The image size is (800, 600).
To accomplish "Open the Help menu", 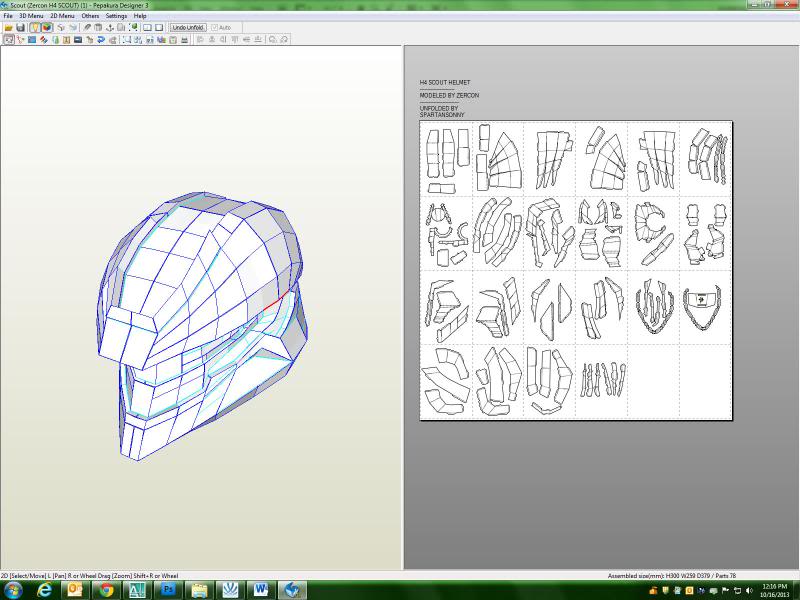I will tap(140, 16).
